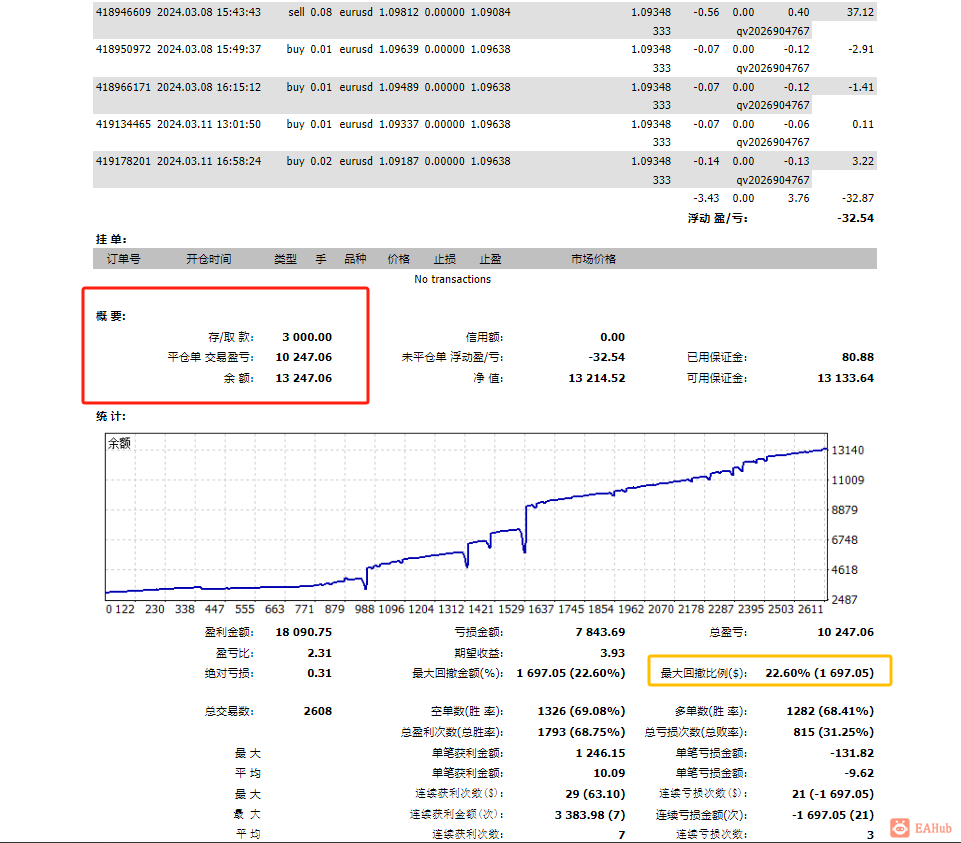Select the balance value 13 247.06
961x843 pixels.
pyautogui.click(x=303, y=378)
